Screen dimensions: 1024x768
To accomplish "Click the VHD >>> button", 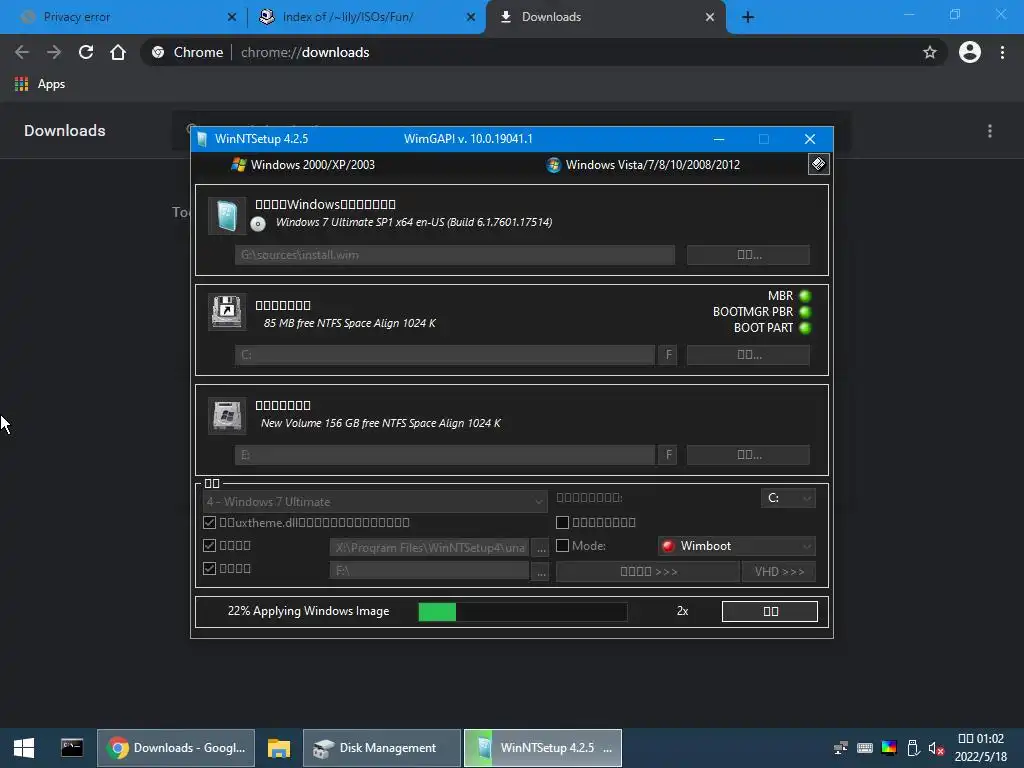I will [779, 571].
